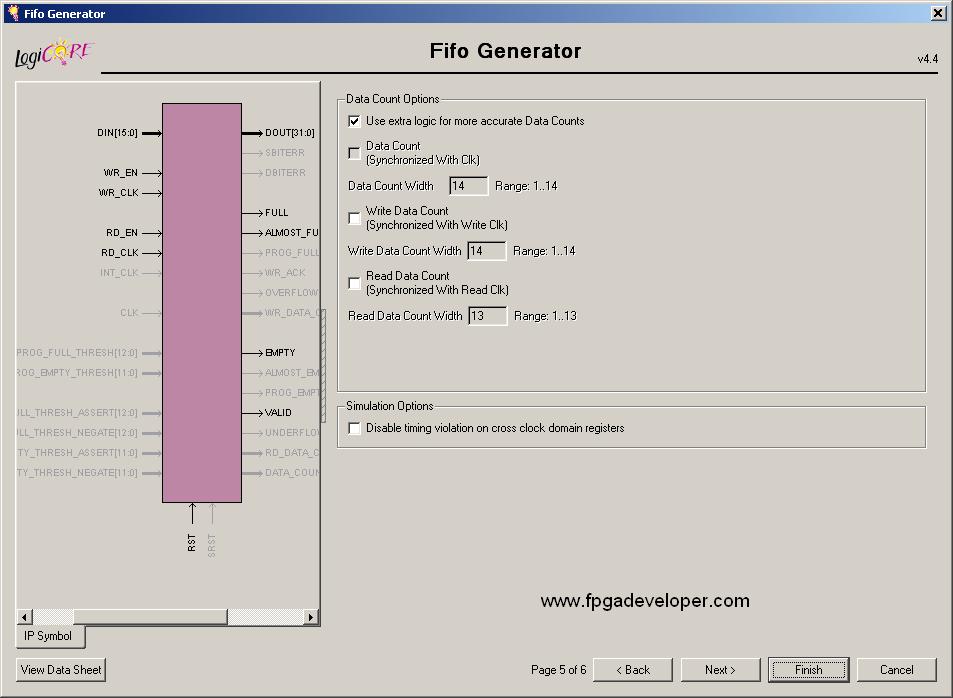Cancel the Fifo Generator wizard
The height and width of the screenshot is (698, 953).
[896, 669]
